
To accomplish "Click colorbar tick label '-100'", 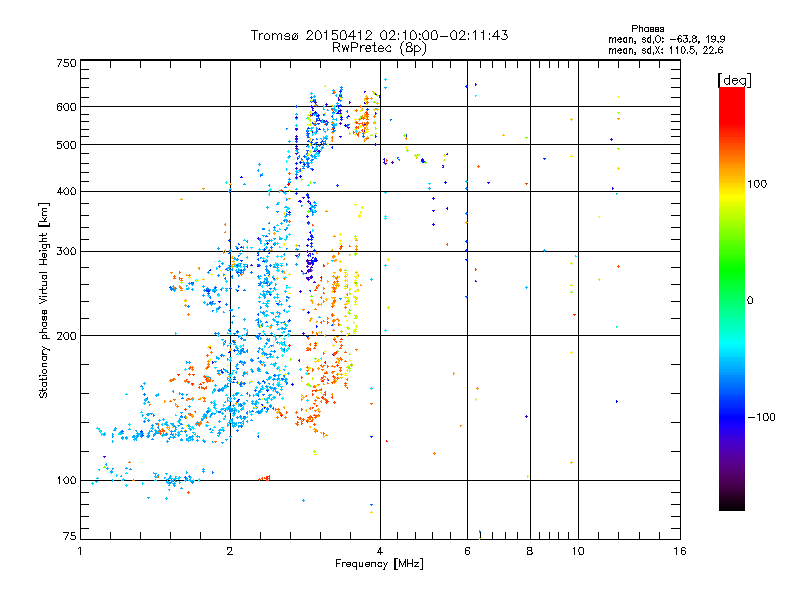I will tap(761, 417).
